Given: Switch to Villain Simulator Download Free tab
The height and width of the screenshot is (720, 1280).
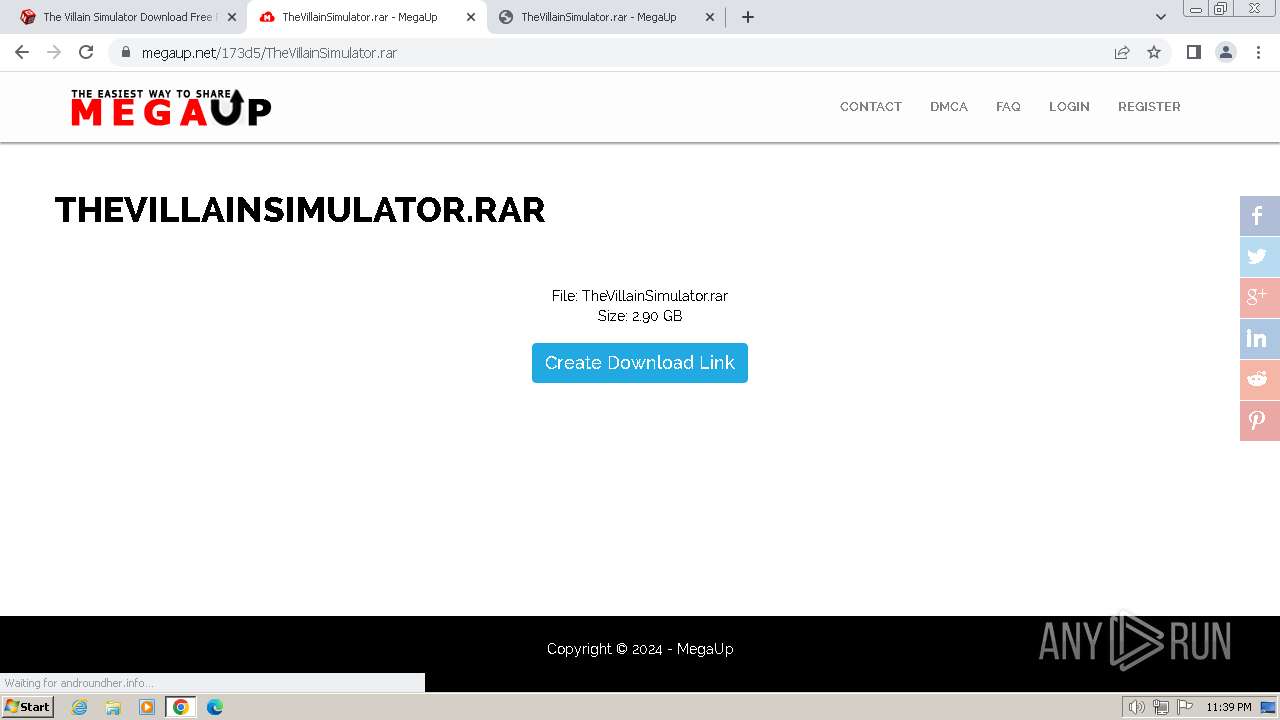Looking at the screenshot, I should [127, 17].
